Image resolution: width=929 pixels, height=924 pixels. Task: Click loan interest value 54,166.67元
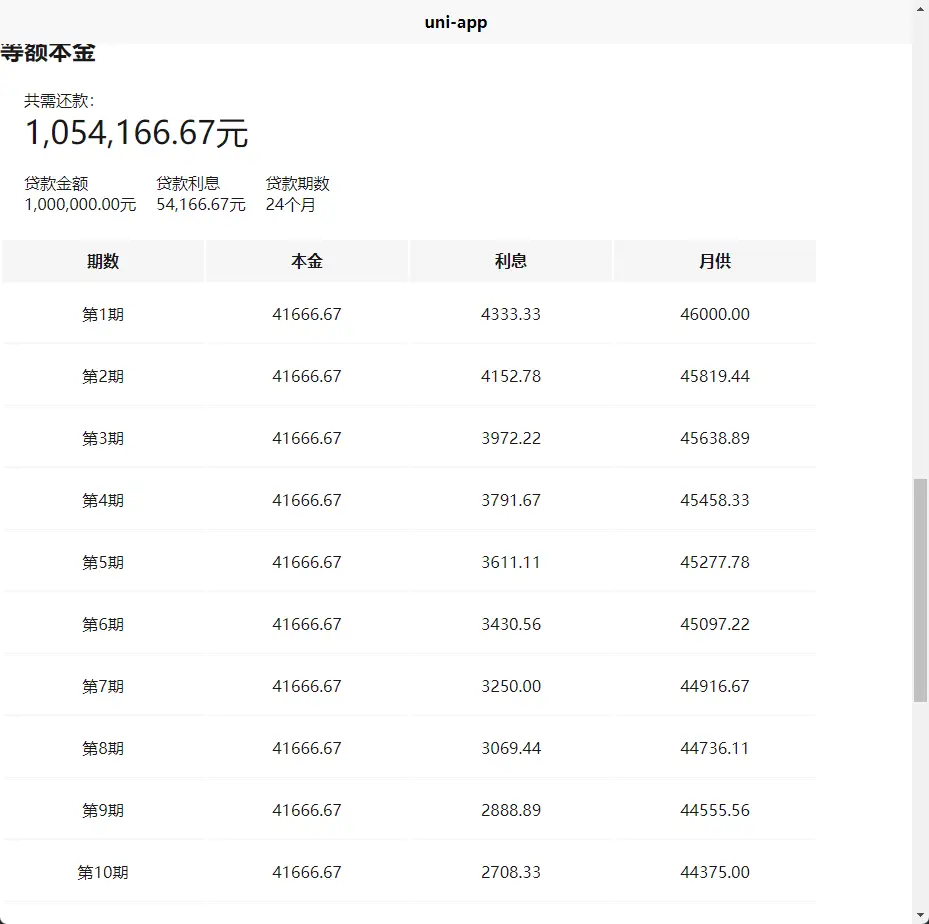[x=201, y=205]
